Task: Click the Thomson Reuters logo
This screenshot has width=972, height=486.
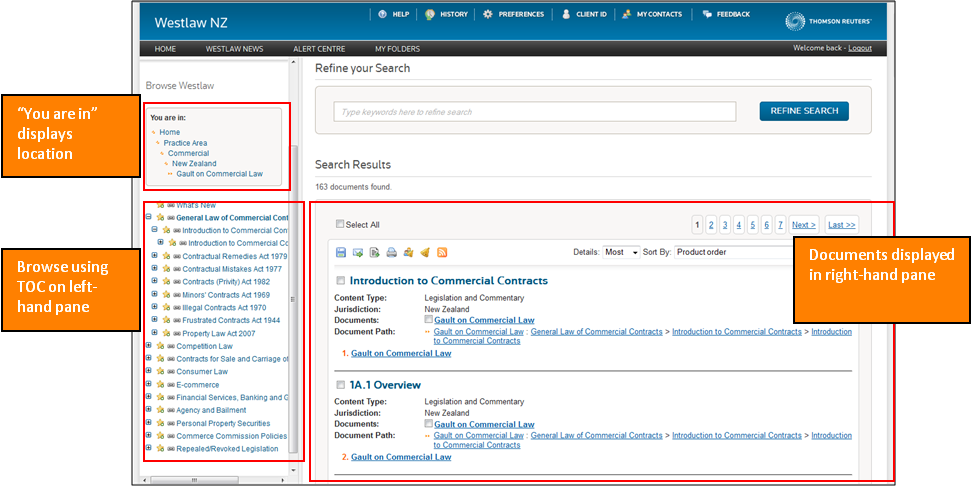Action: pos(829,22)
